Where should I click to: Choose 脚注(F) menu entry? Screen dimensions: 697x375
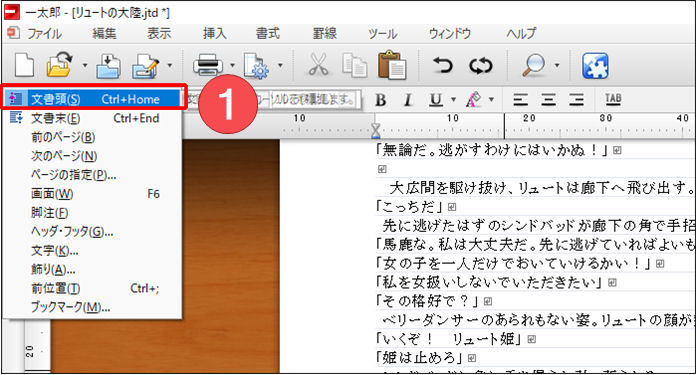coord(93,212)
